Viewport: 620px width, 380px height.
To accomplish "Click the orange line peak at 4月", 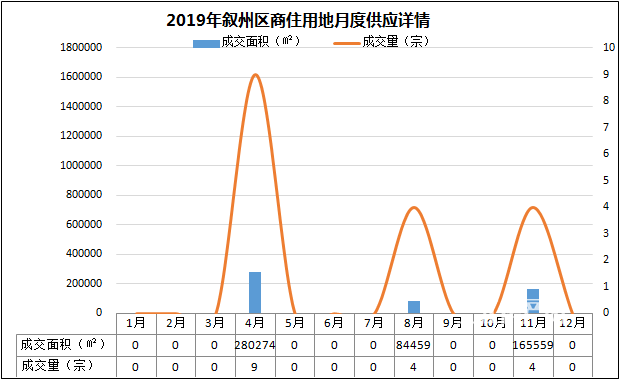I will pyautogui.click(x=255, y=75).
